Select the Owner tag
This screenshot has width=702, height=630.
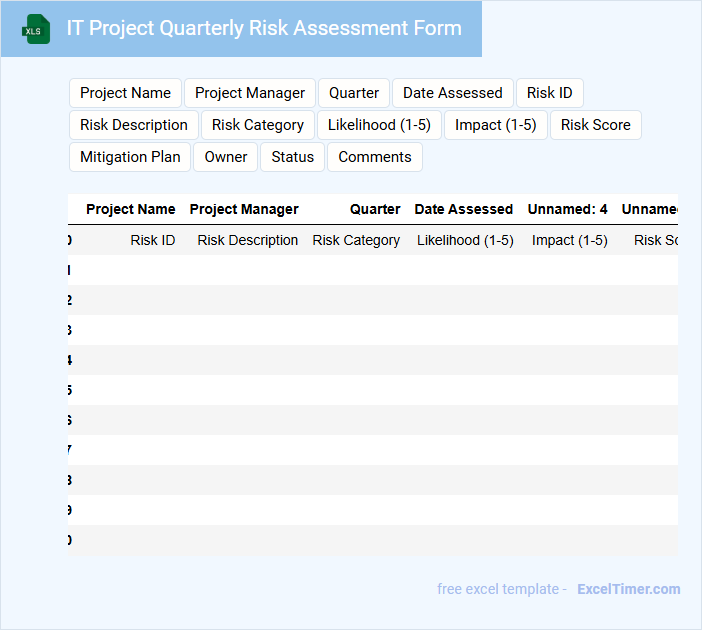coord(226,157)
